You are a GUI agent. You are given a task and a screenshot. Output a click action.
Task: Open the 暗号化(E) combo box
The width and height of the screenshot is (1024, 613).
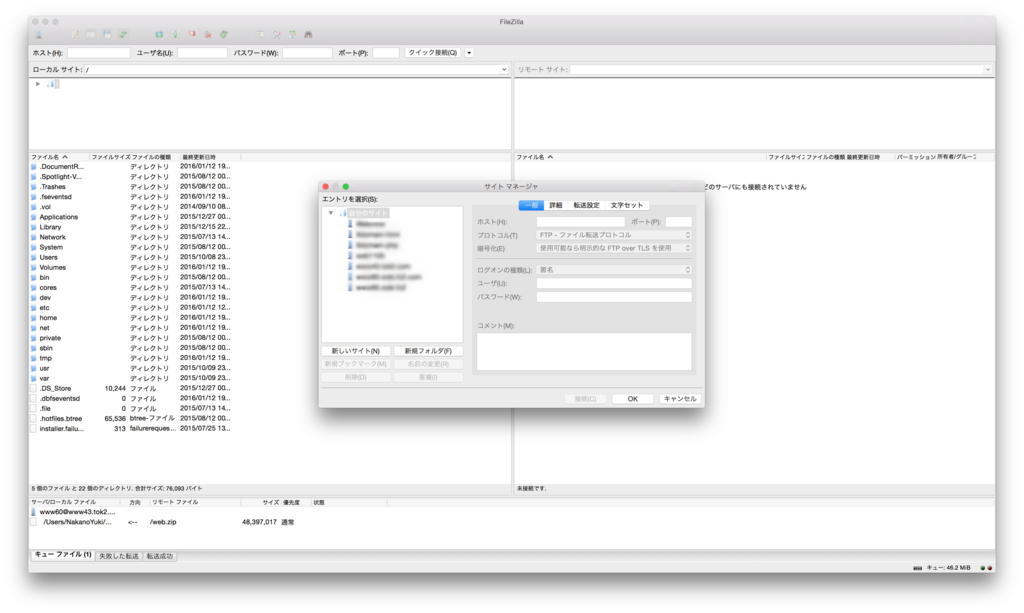(614, 248)
